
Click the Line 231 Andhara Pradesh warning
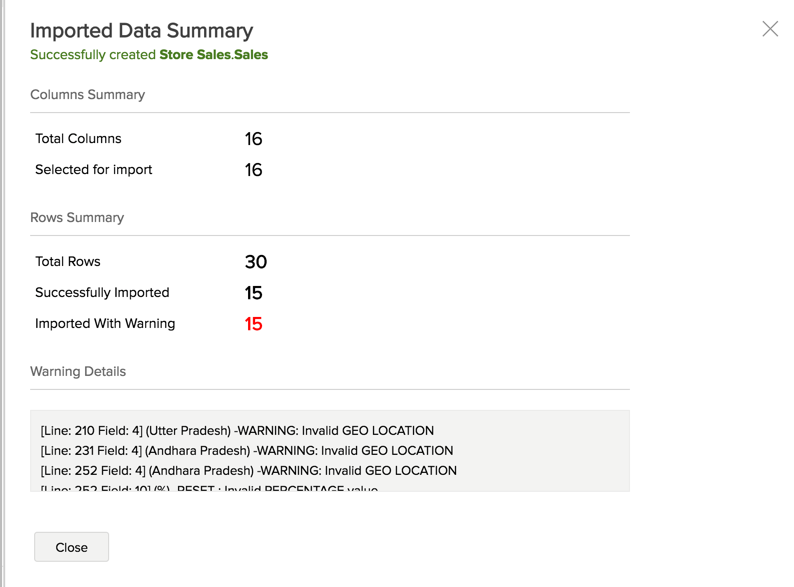coord(246,451)
